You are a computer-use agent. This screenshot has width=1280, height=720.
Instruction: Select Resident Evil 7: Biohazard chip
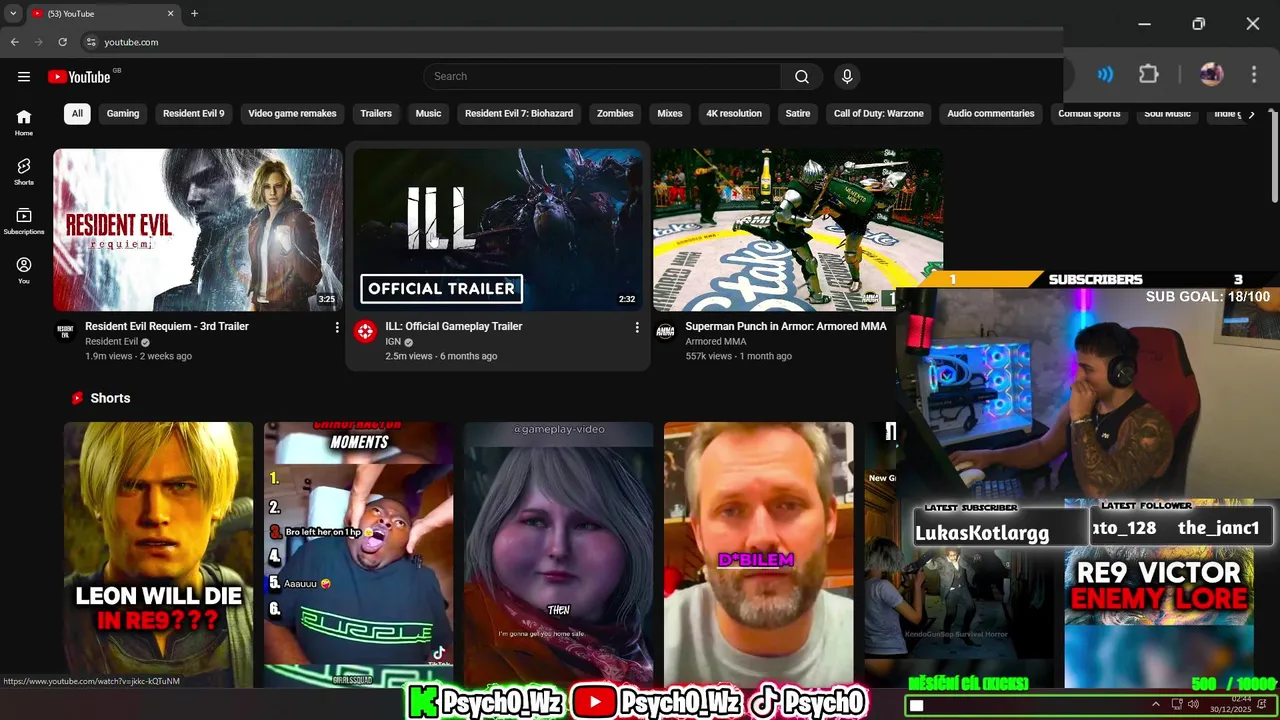pos(519,114)
